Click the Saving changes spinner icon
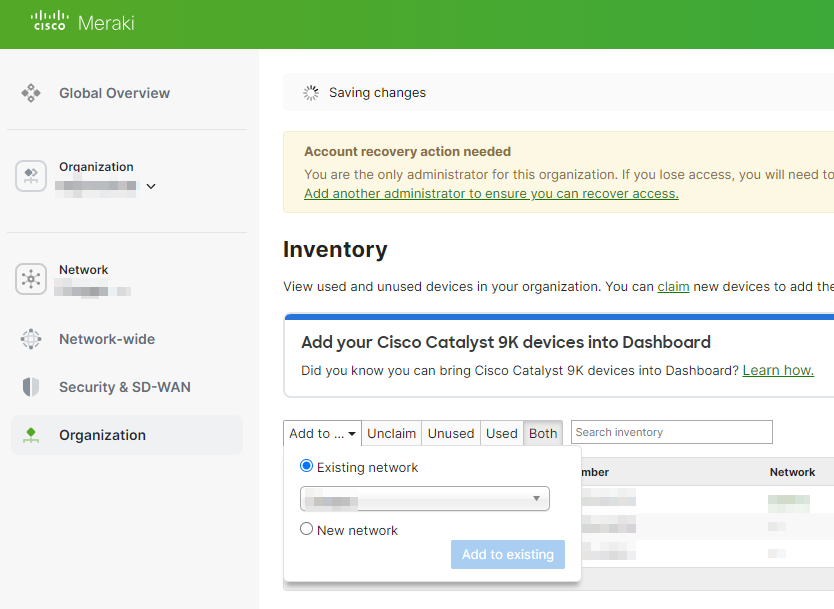 click(310, 92)
